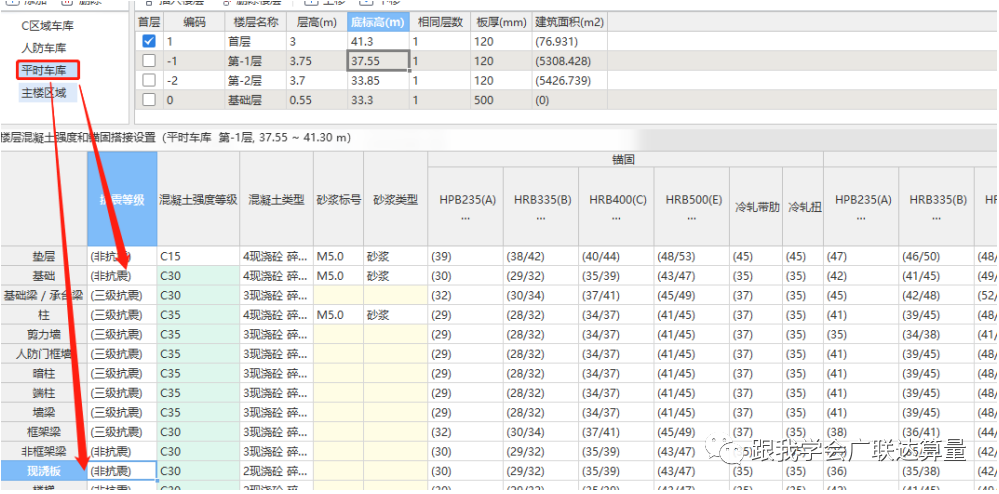999x494 pixels.
Task: Select the 框架梁 row header
Action: pyautogui.click(x=43, y=432)
